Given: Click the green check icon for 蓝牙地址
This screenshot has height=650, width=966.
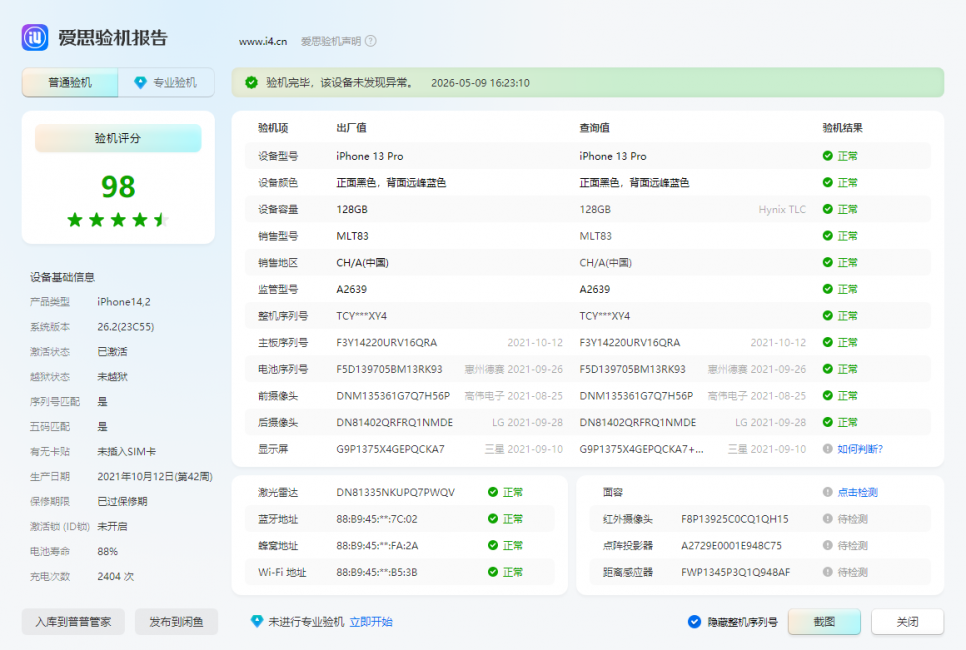Looking at the screenshot, I should (493, 519).
